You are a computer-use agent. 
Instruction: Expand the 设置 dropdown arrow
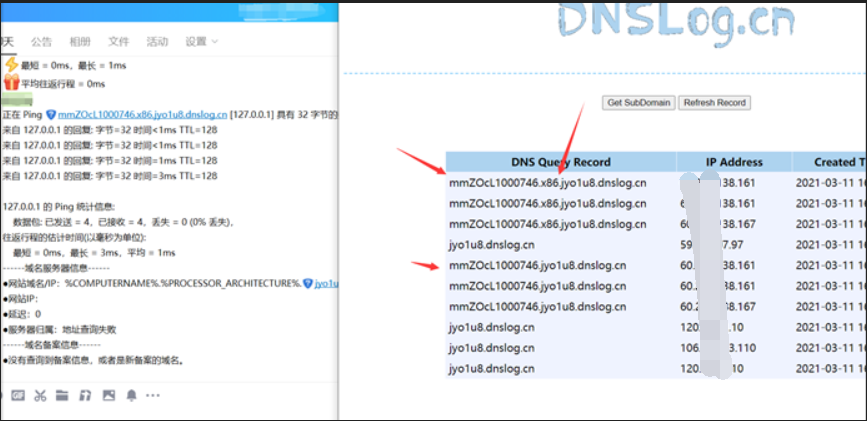coord(214,42)
